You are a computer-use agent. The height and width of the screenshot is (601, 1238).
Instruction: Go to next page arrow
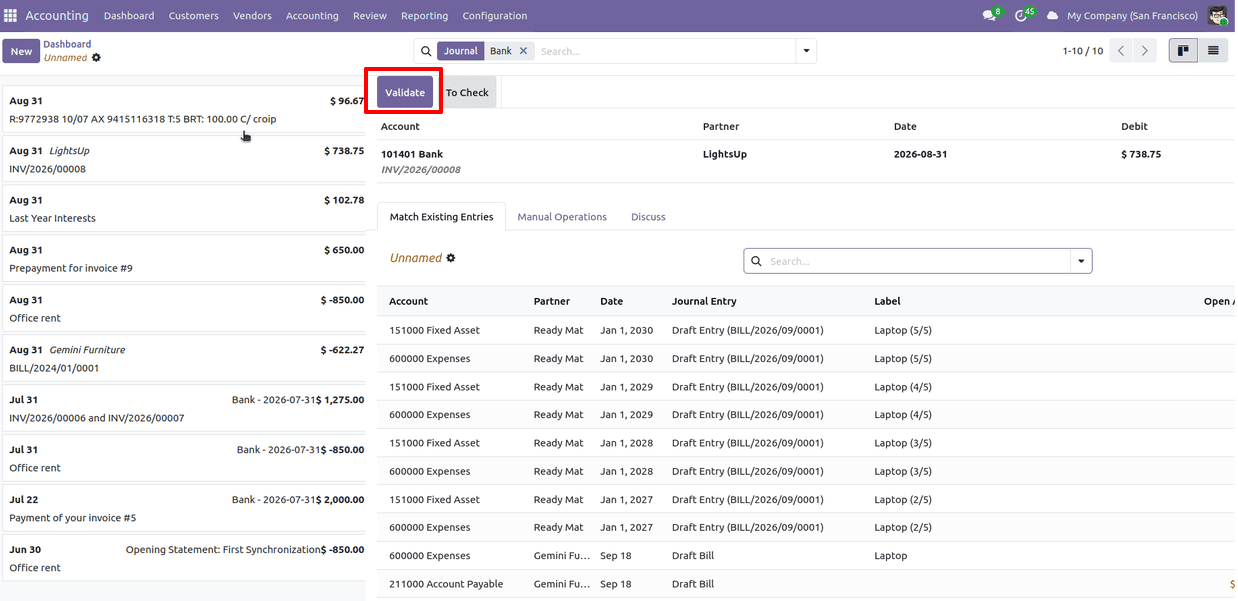pyautogui.click(x=1145, y=51)
